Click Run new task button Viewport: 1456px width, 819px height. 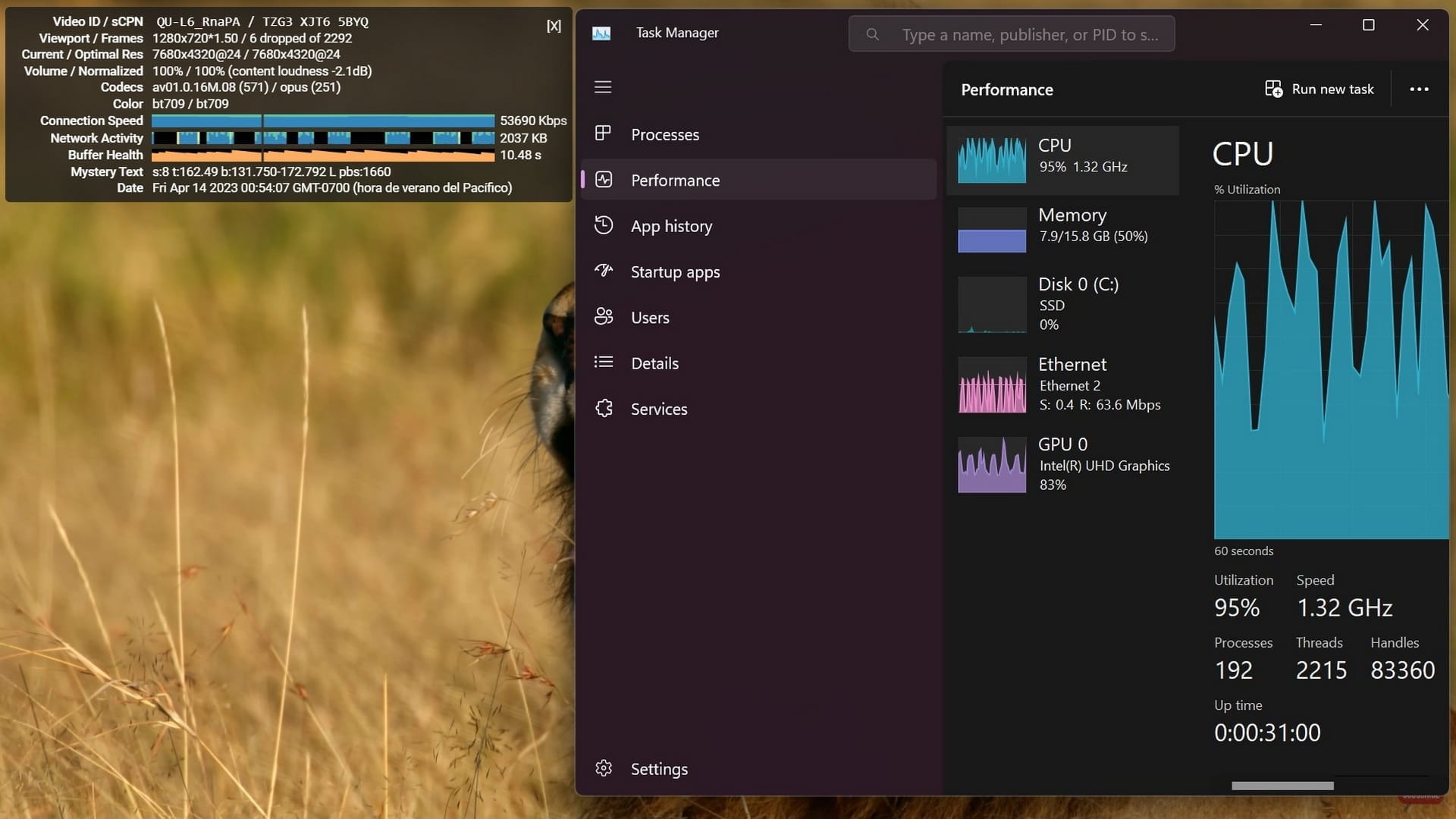click(1319, 89)
